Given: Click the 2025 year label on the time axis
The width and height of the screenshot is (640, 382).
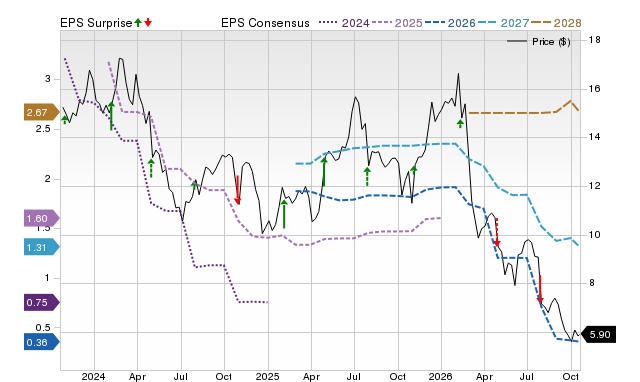Looking at the screenshot, I should (x=267, y=376).
